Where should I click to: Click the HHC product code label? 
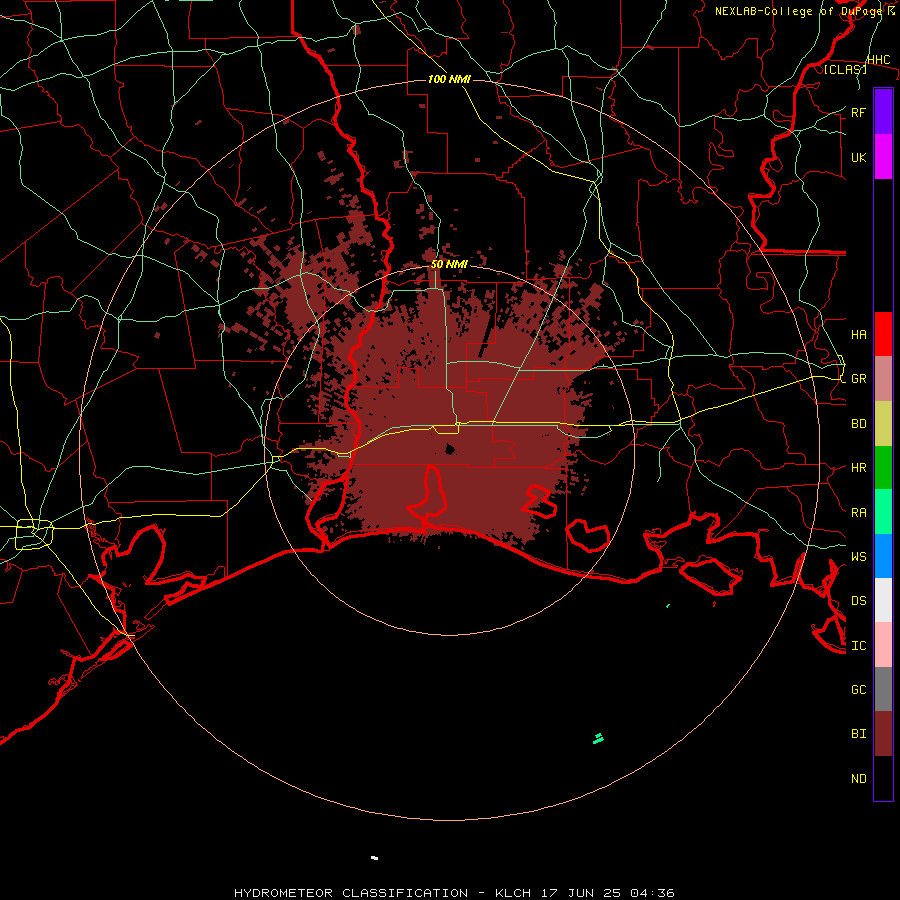(878, 60)
